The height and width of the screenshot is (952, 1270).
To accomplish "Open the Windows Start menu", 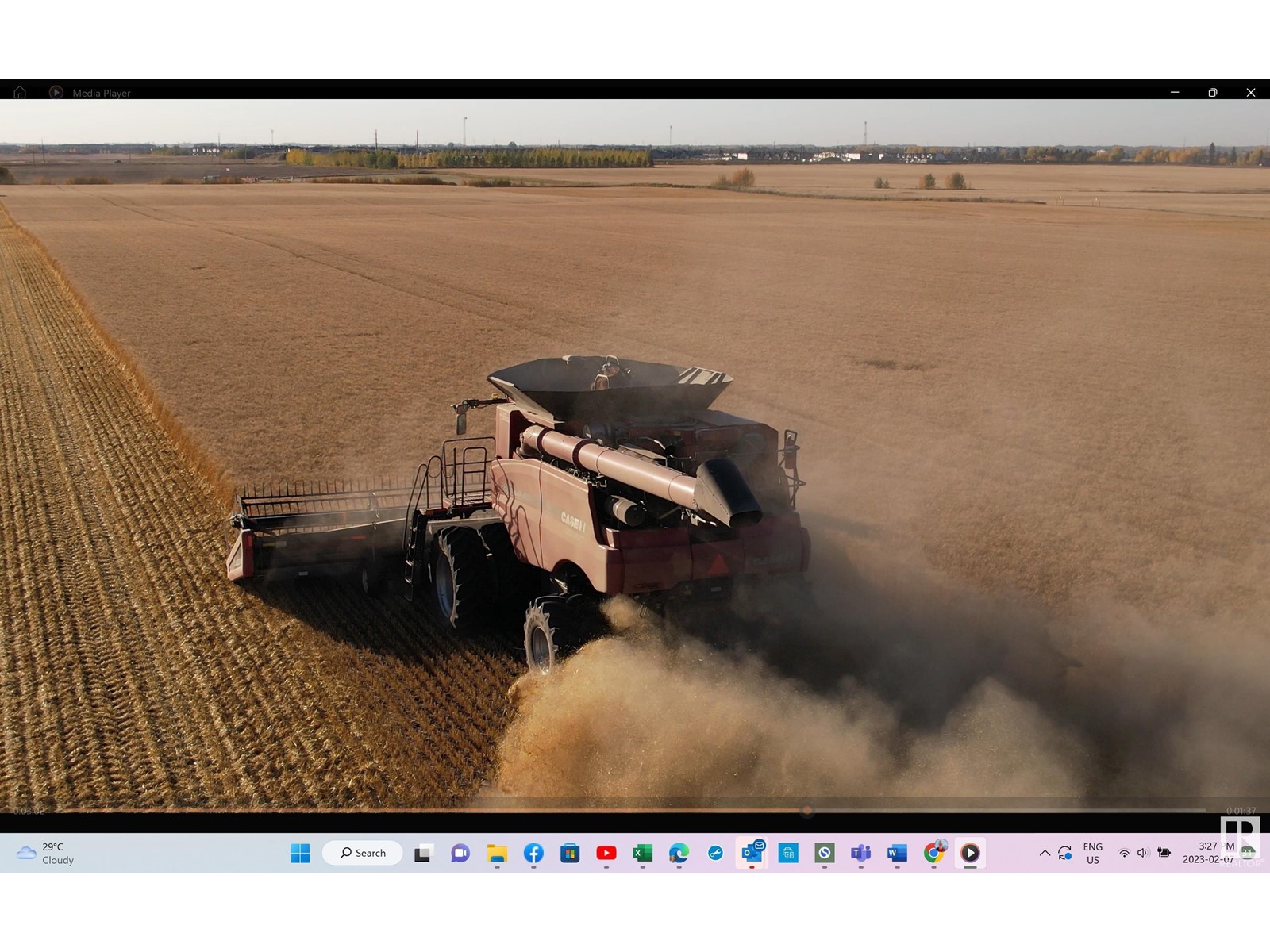I will 300,853.
